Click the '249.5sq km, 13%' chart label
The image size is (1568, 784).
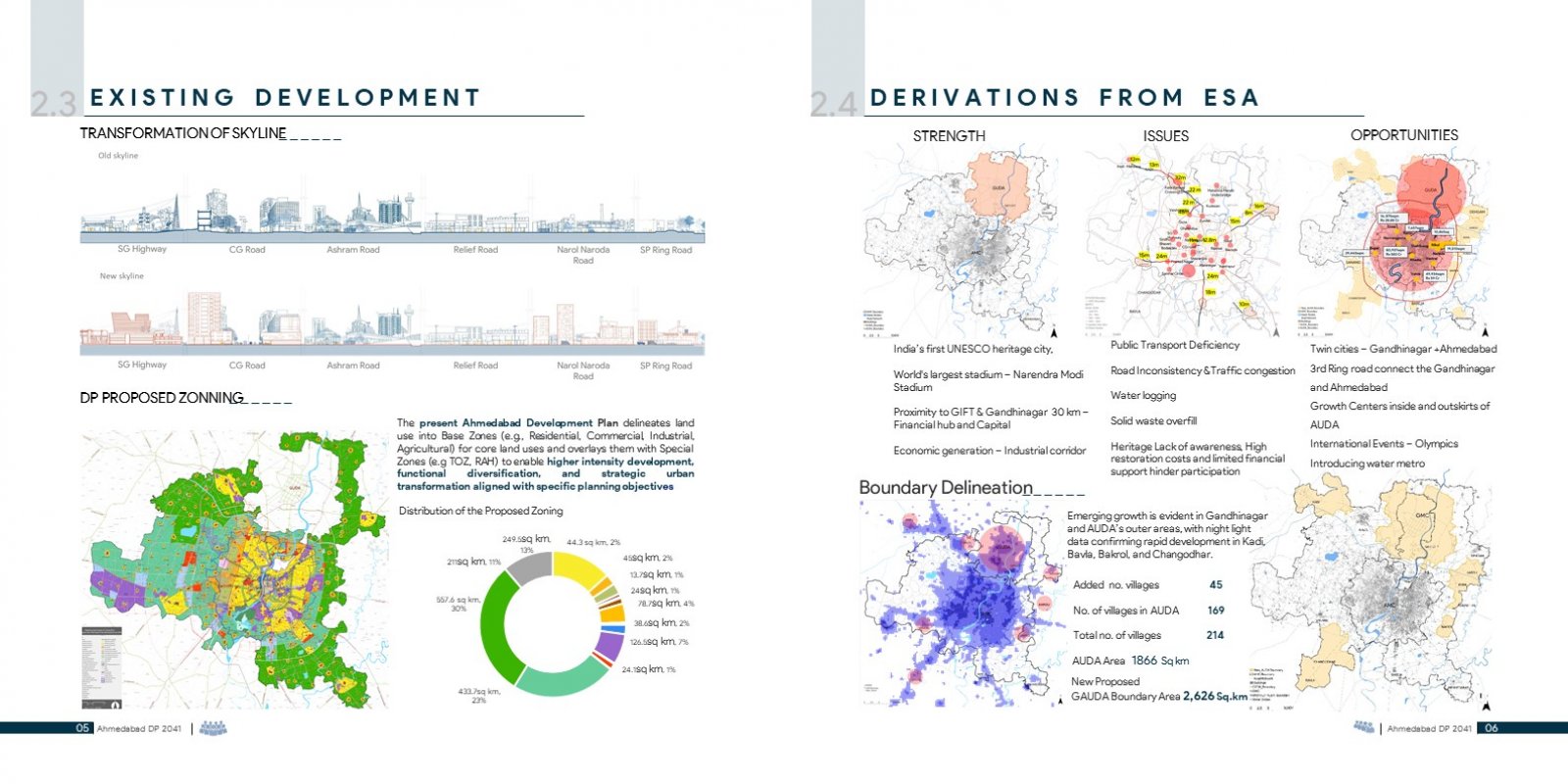point(526,544)
